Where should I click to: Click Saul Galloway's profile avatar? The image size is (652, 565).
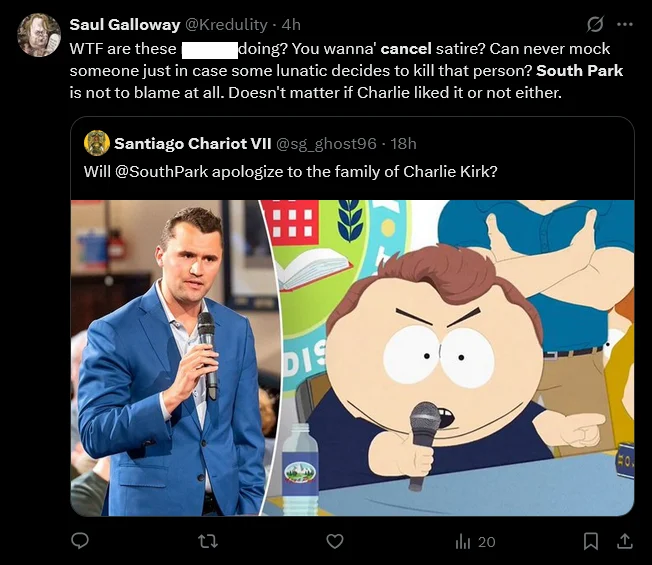[39, 36]
